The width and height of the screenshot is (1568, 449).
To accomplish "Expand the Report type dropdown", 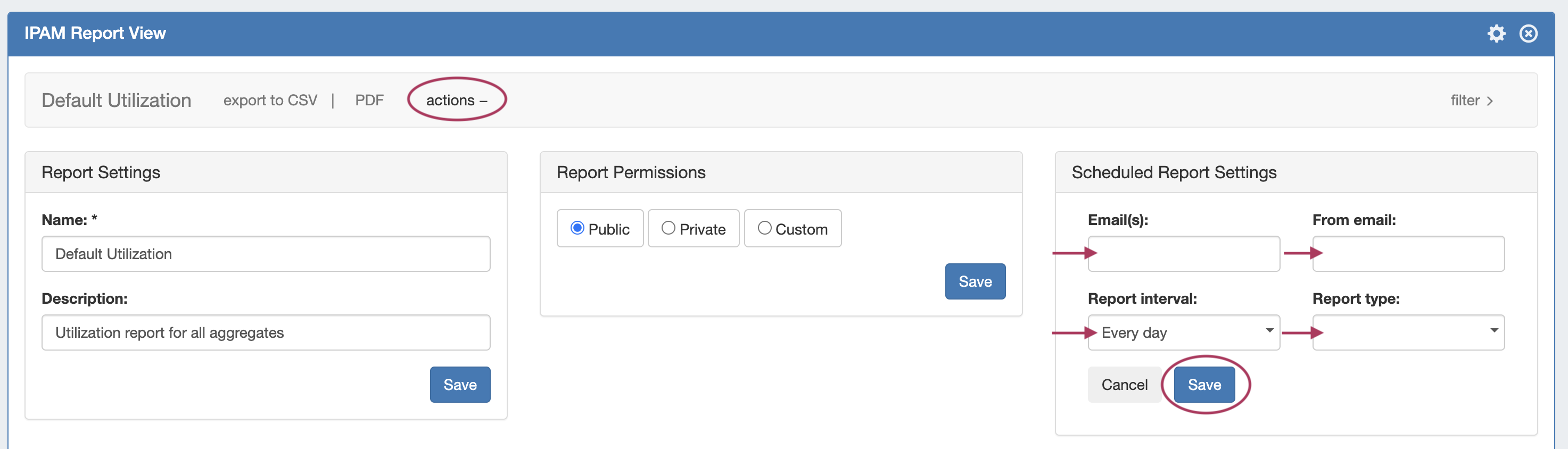I will (1408, 332).
